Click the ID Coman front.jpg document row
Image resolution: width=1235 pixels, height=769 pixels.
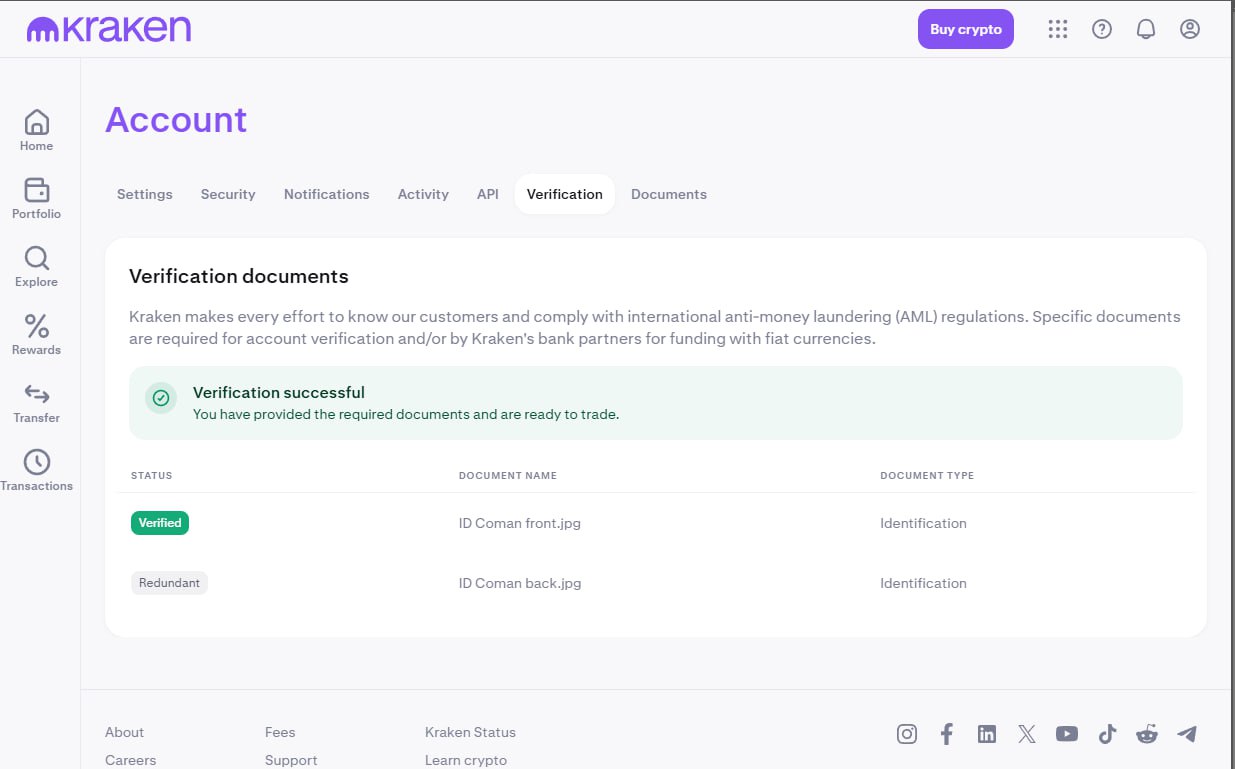(518, 523)
